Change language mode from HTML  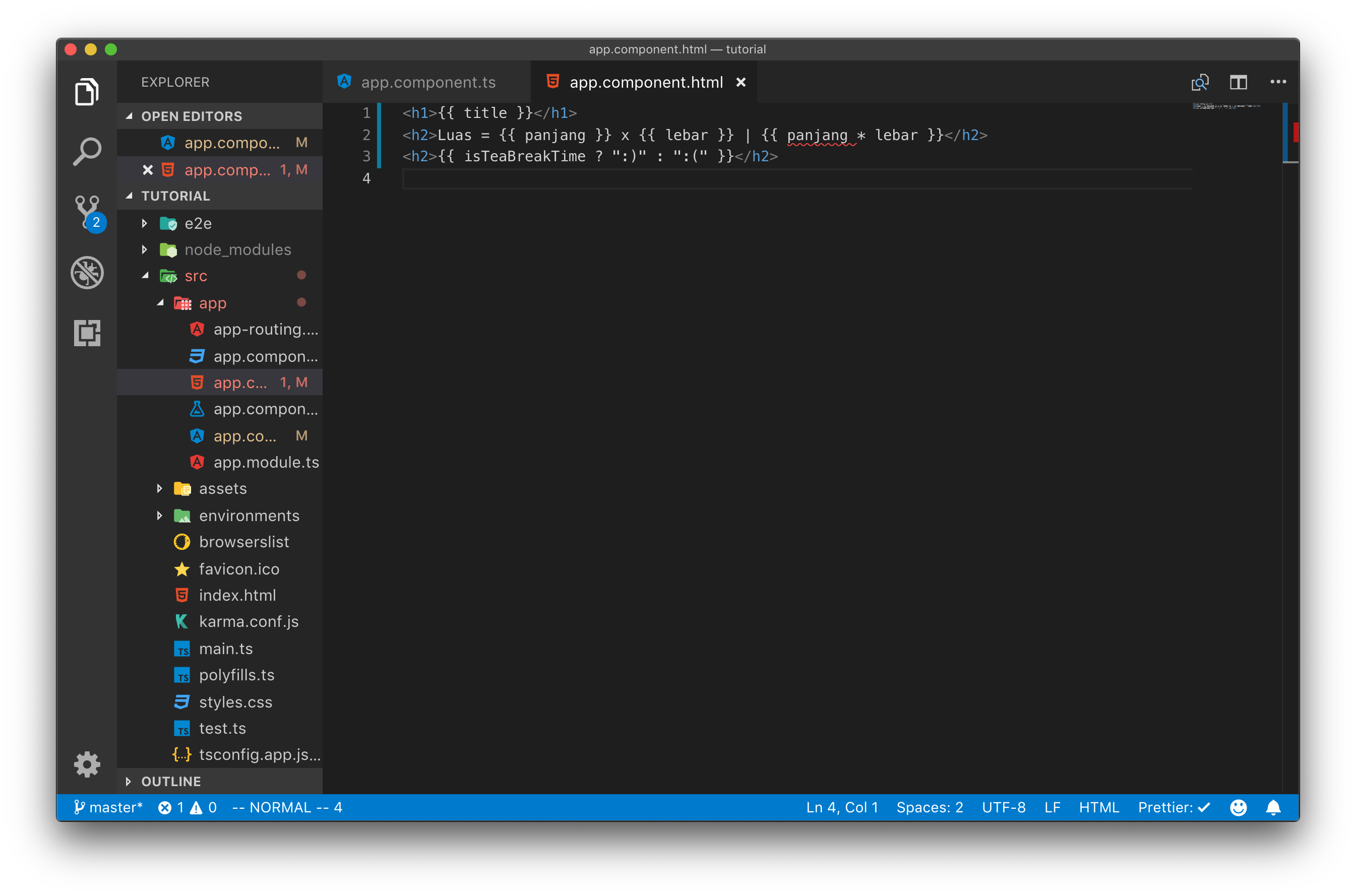pos(1098,807)
